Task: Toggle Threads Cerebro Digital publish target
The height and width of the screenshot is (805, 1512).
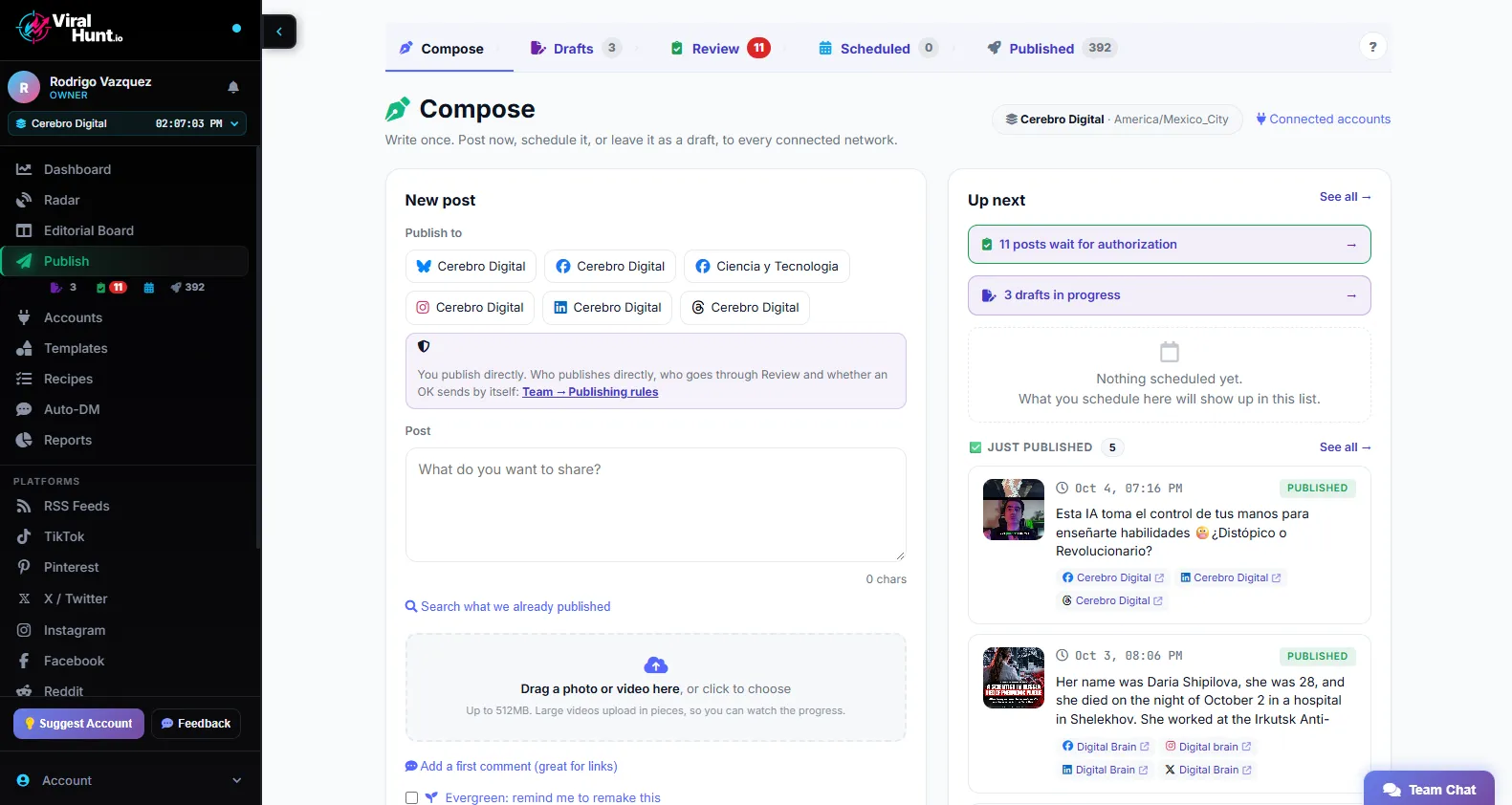Action: pos(745,308)
